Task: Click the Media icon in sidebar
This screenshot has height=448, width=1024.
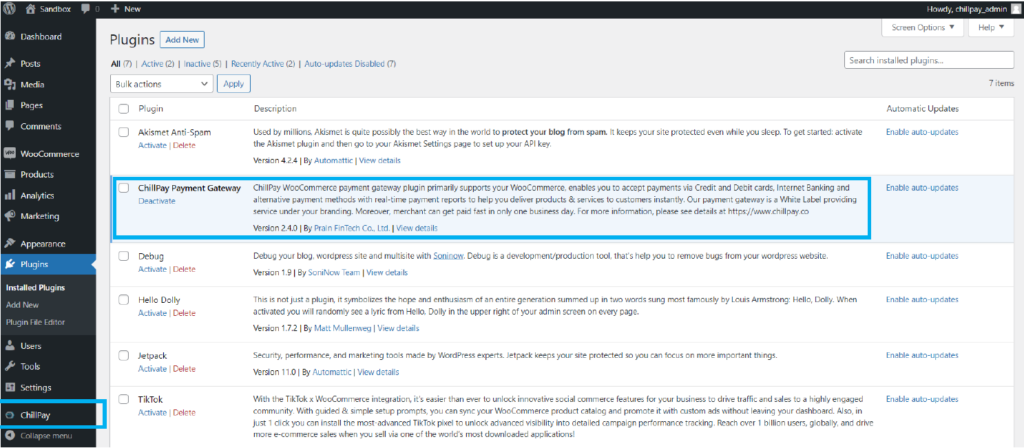Action: [10, 84]
